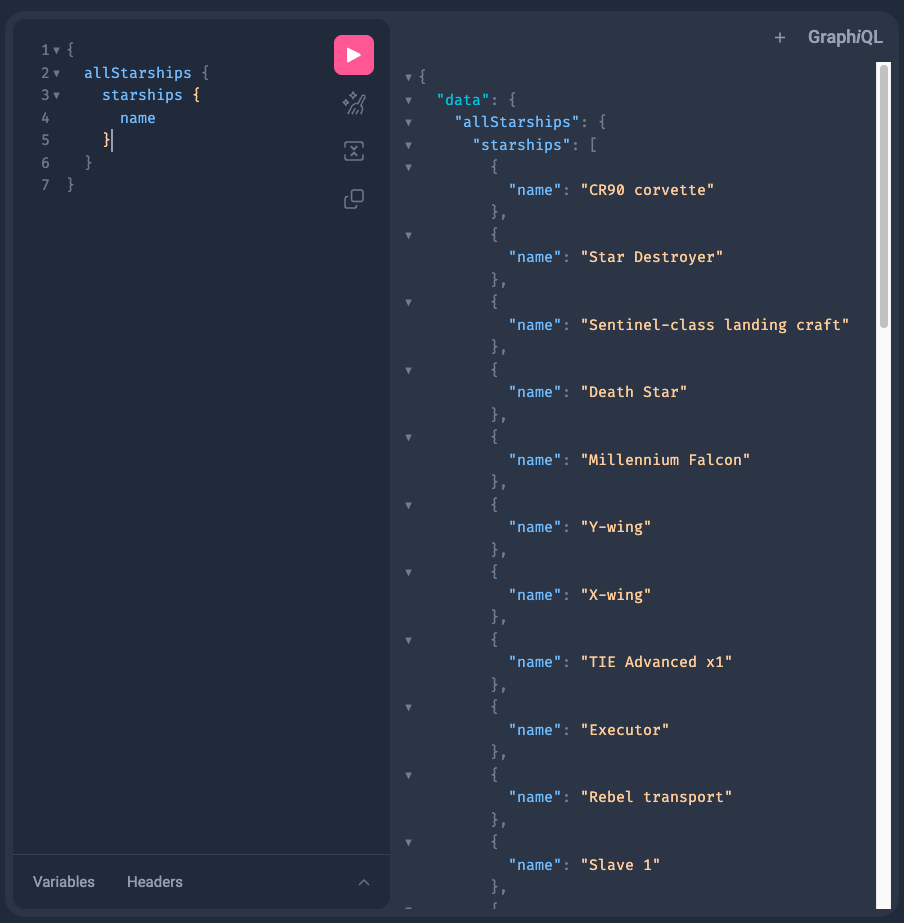Click the "allStarships" key in response
904x923 pixels.
[x=517, y=122]
